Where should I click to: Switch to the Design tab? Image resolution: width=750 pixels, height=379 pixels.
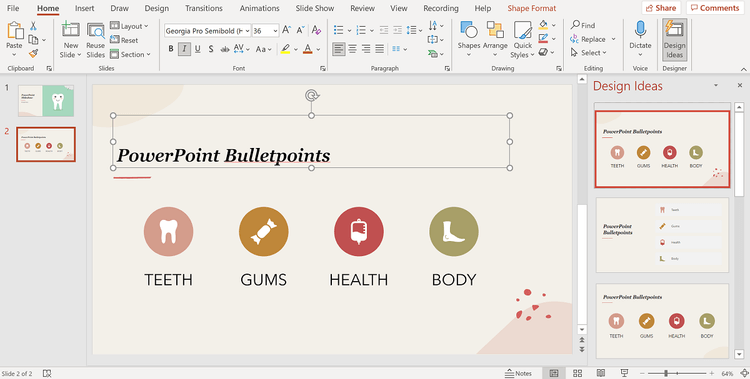coord(156,8)
